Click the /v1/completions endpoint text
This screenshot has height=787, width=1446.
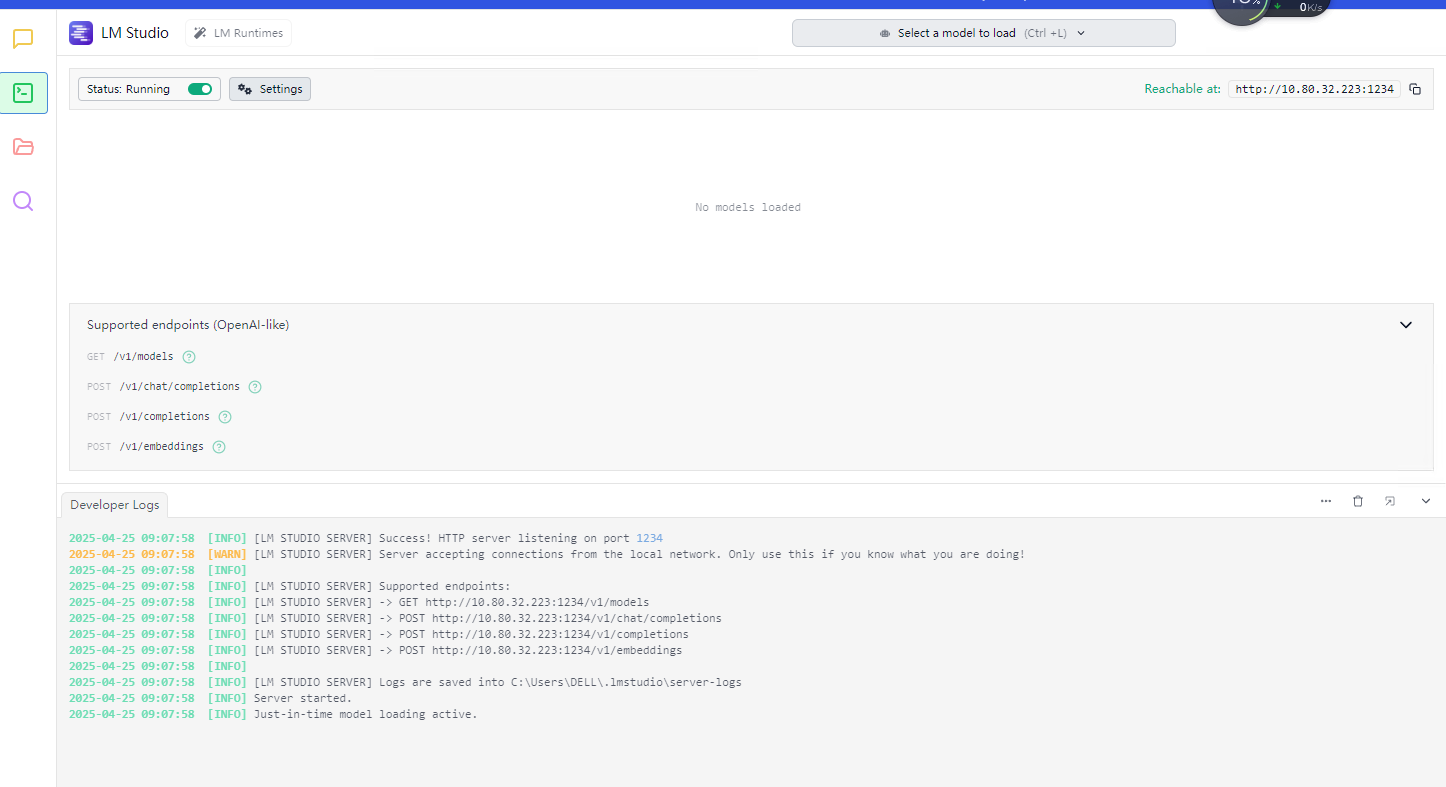click(x=165, y=417)
